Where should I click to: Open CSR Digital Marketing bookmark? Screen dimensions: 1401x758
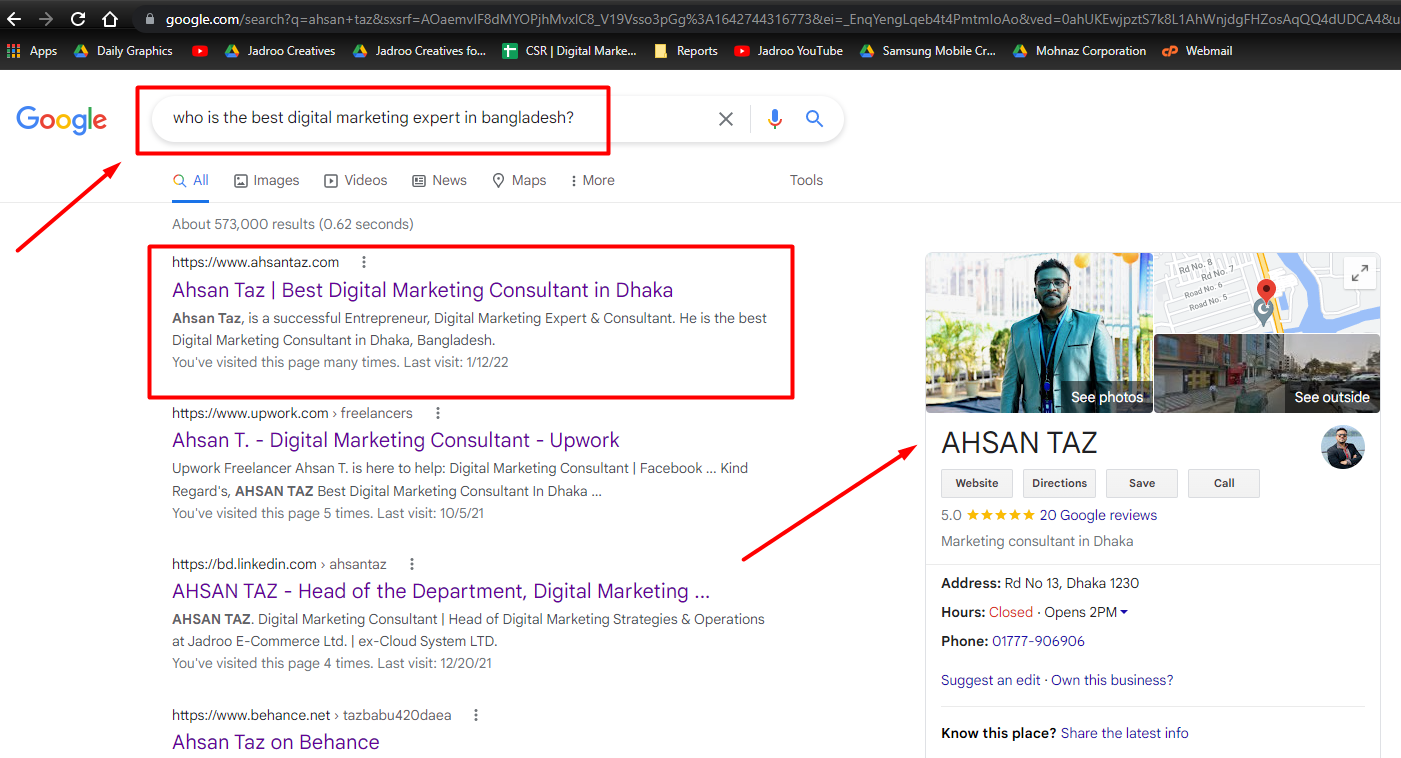point(569,51)
